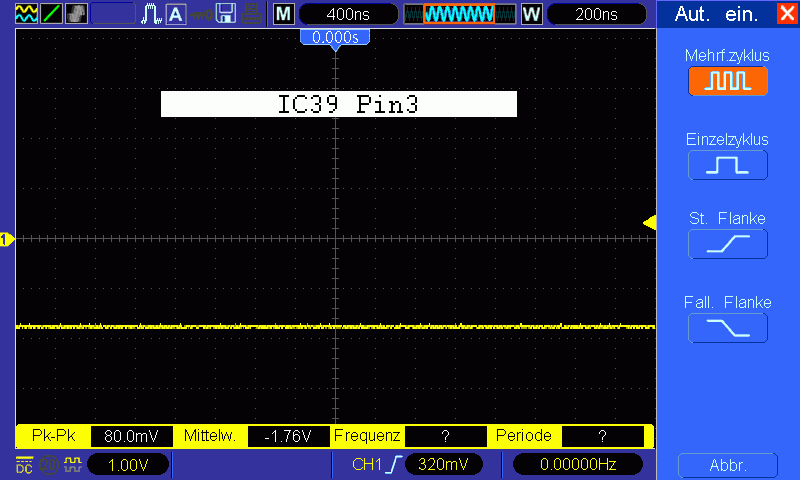Click the printer icon in toolbar

click(252, 14)
